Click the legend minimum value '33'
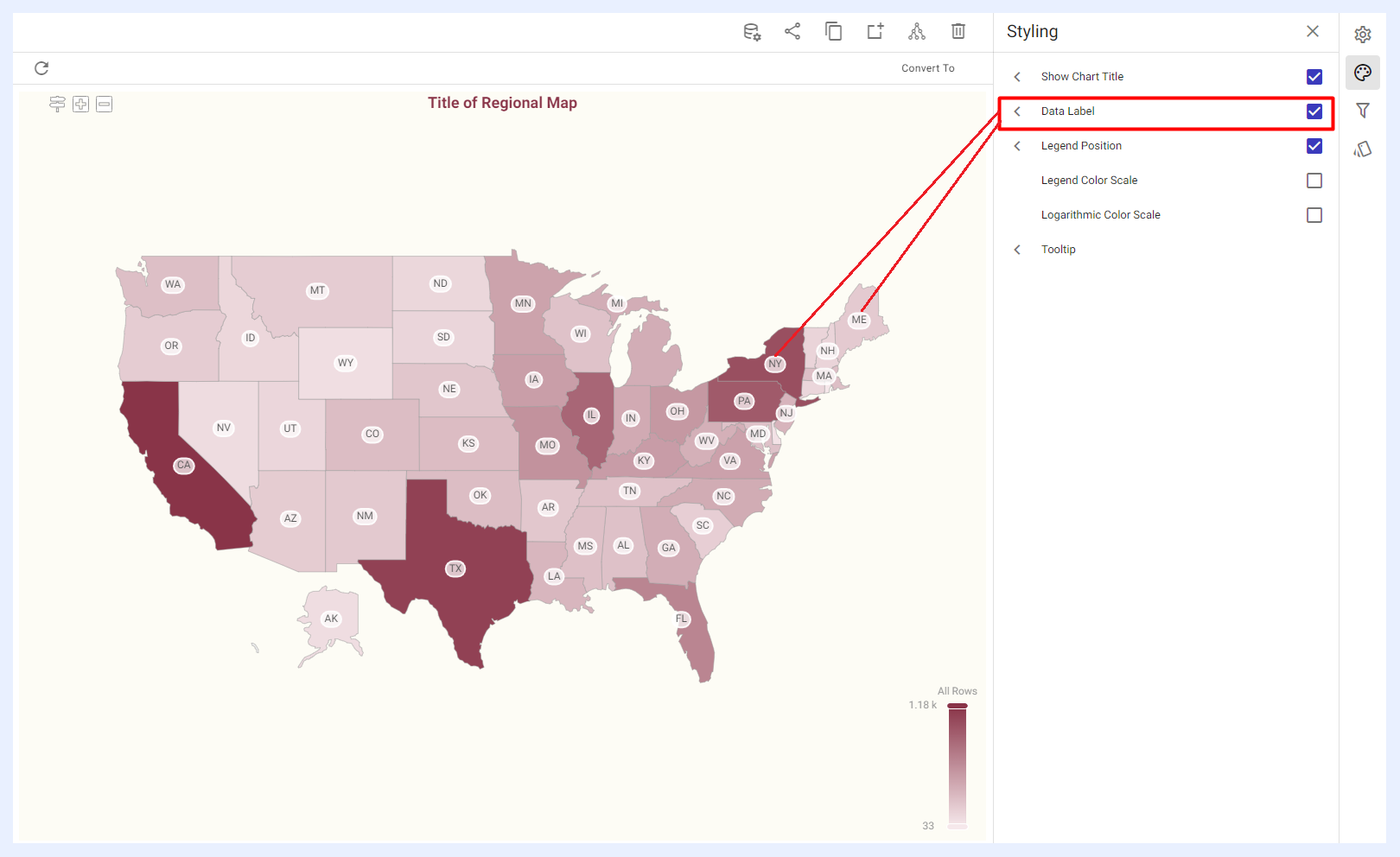Screen dimensions: 1400x857 pyautogui.click(x=928, y=826)
